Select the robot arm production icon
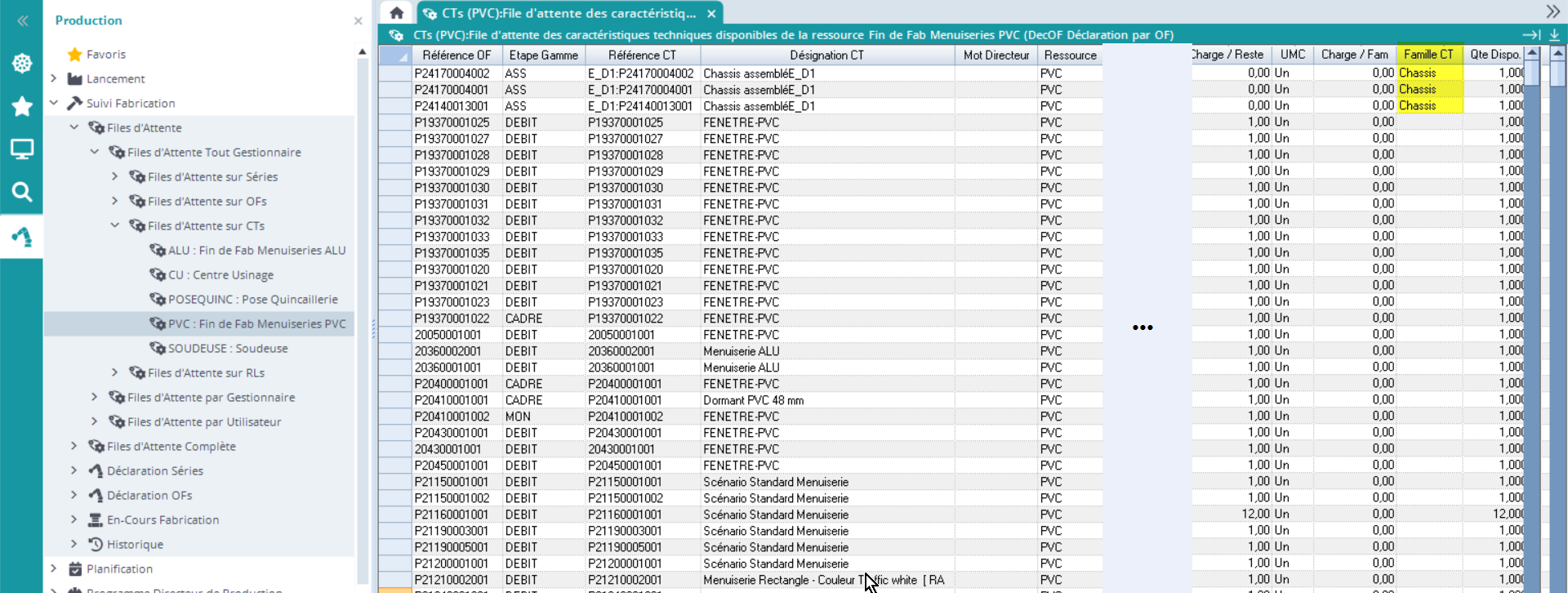 22,237
